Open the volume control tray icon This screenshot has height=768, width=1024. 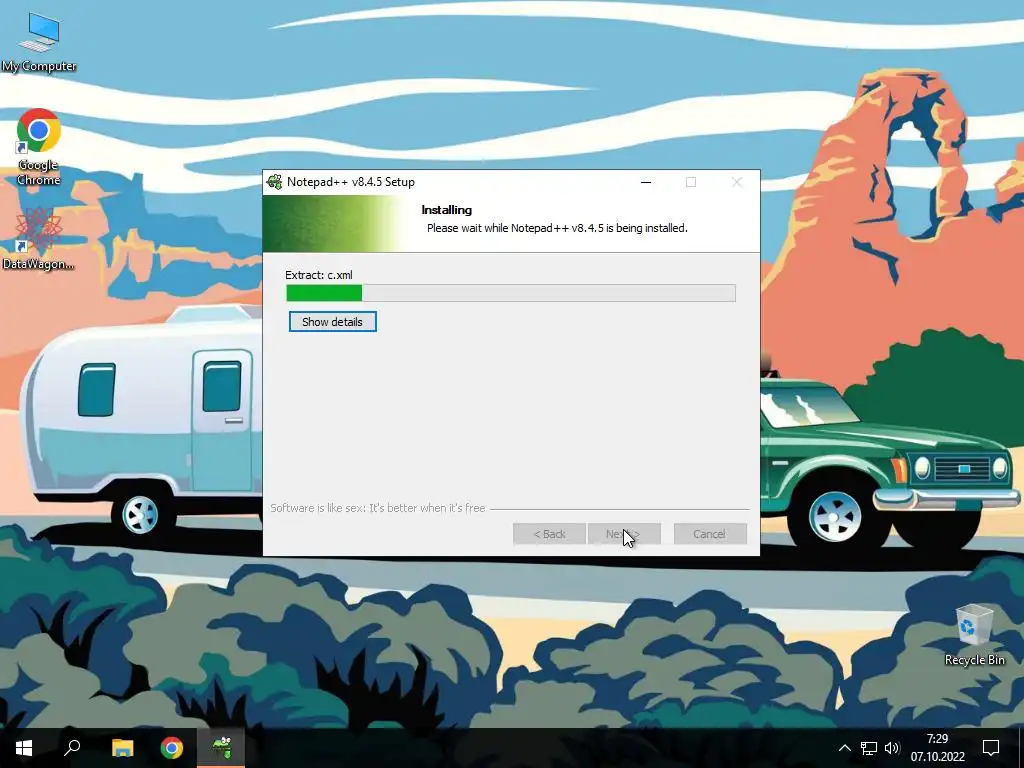click(x=892, y=748)
